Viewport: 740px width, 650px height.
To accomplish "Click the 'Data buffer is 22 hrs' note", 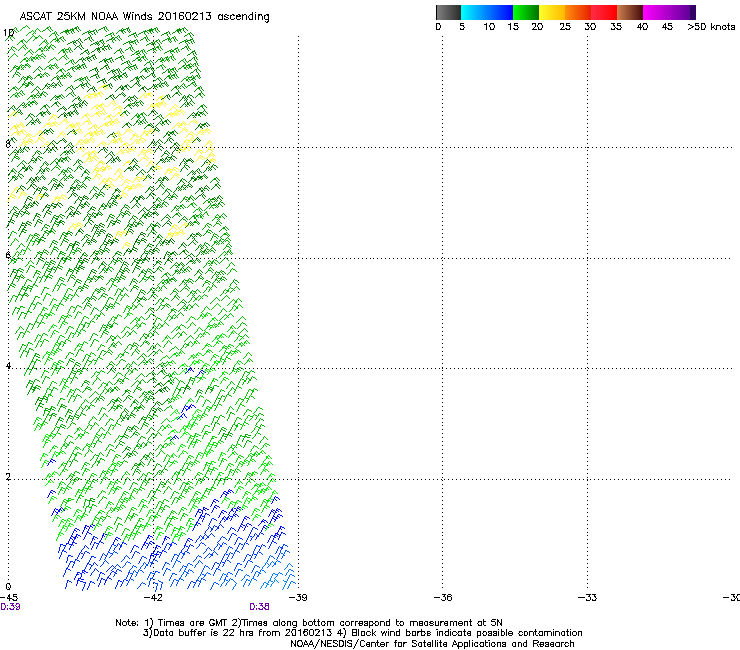I will pos(362,633).
